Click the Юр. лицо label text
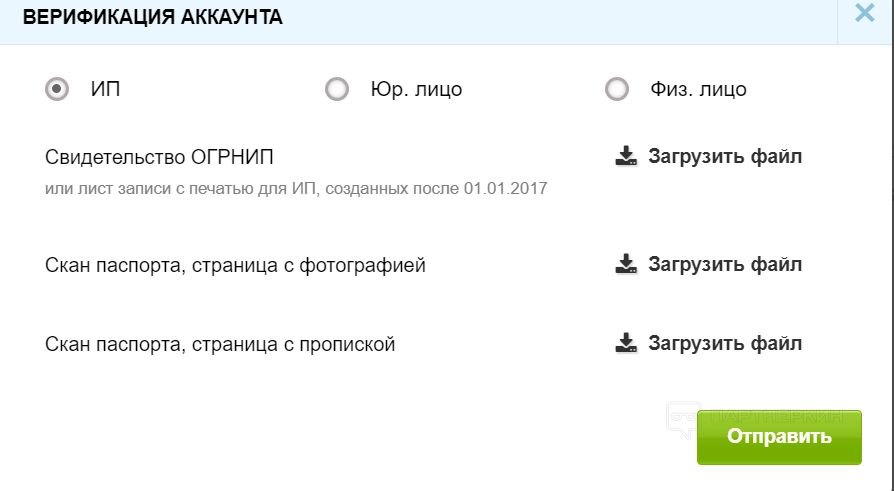Image resolution: width=894 pixels, height=491 pixels. [416, 89]
